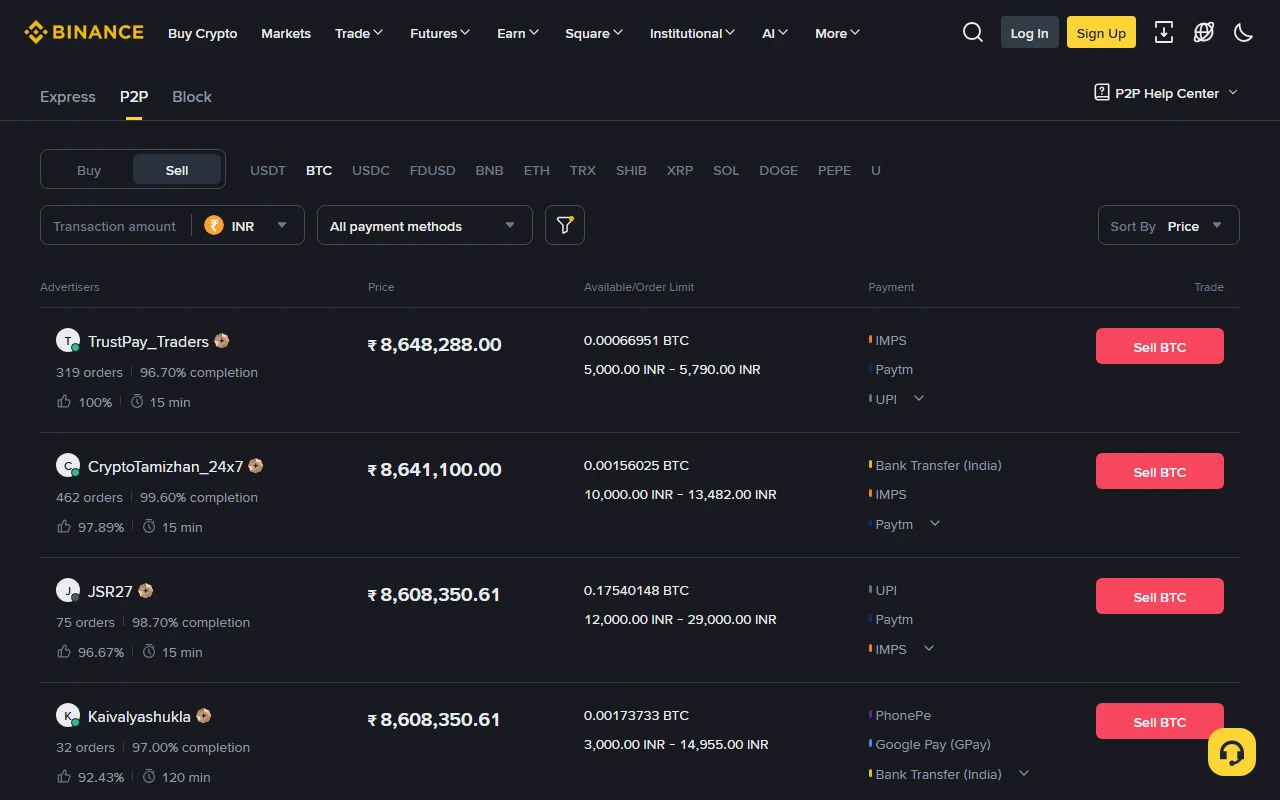Screen dimensions: 1280x800
Task: Click JSR27 verified badge icon
Action: tap(146, 591)
